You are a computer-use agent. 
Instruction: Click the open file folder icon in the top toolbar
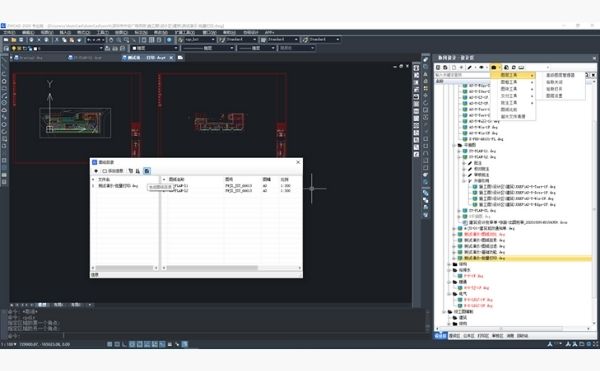14,40
